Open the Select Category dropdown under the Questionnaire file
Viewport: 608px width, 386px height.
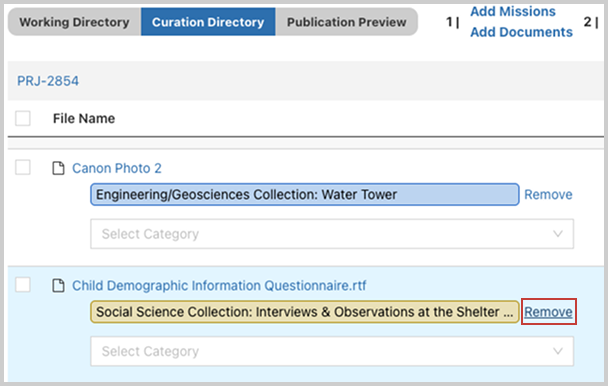click(332, 351)
